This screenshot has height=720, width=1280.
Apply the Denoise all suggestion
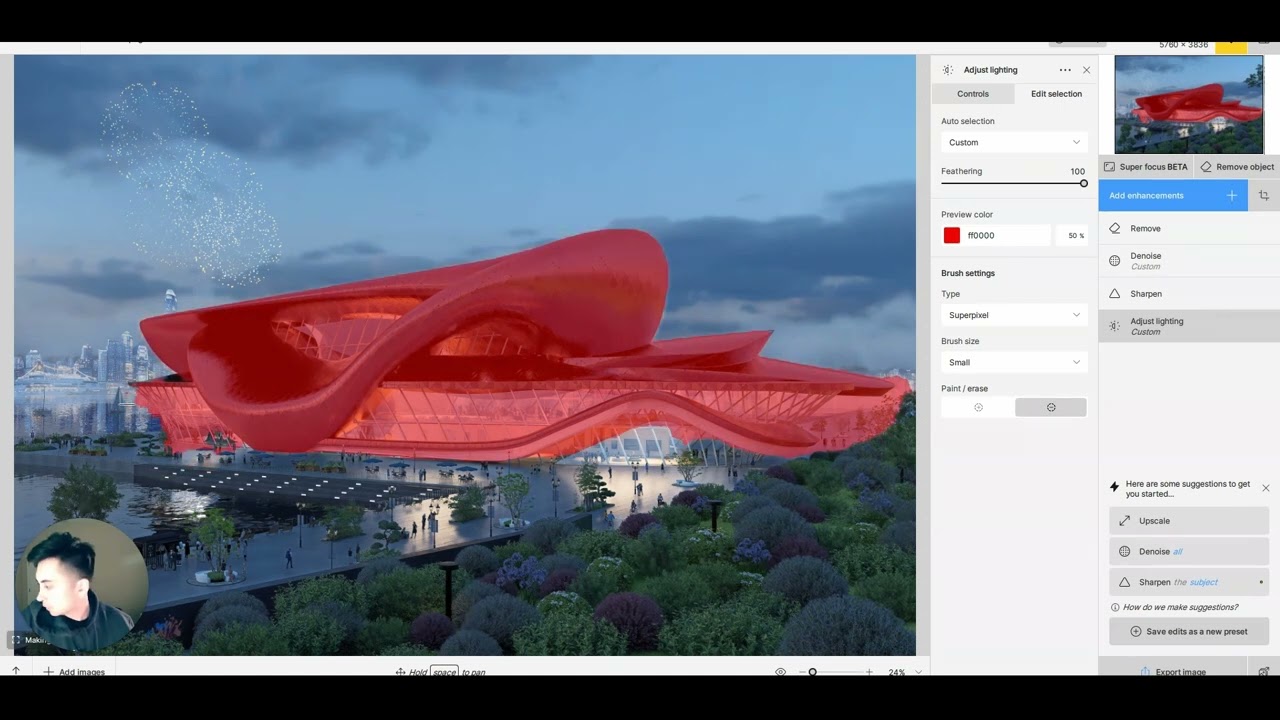click(1189, 552)
